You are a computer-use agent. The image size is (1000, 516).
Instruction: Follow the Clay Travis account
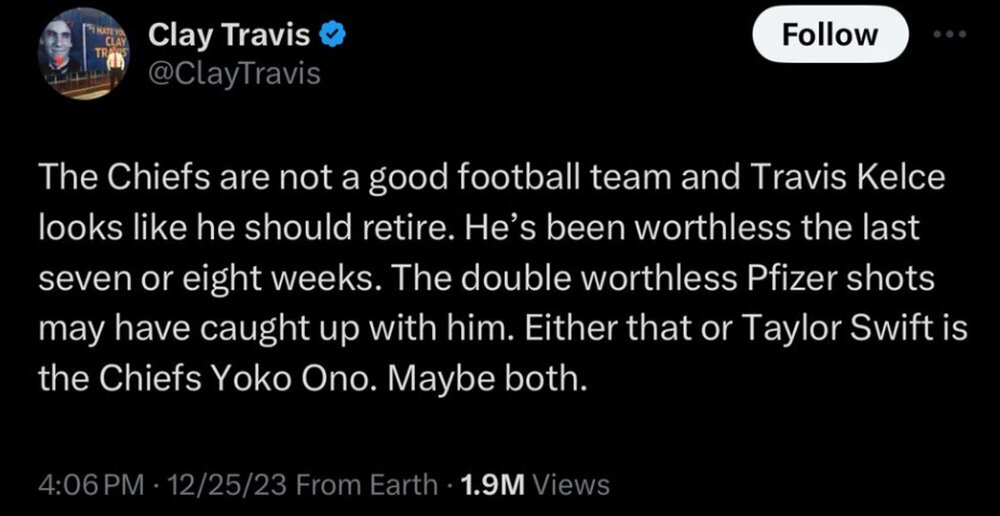coord(830,35)
